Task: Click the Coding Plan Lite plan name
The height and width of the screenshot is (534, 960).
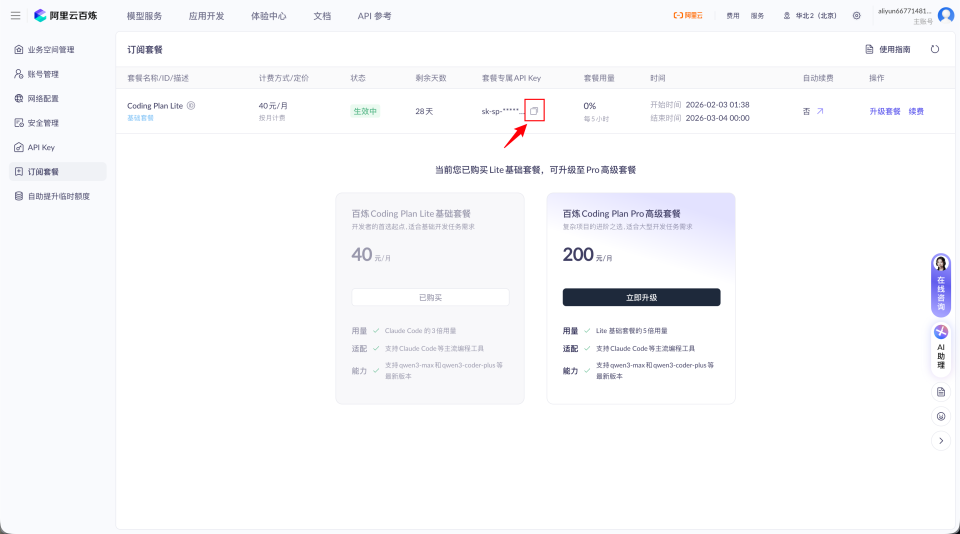Action: pyautogui.click(x=155, y=105)
